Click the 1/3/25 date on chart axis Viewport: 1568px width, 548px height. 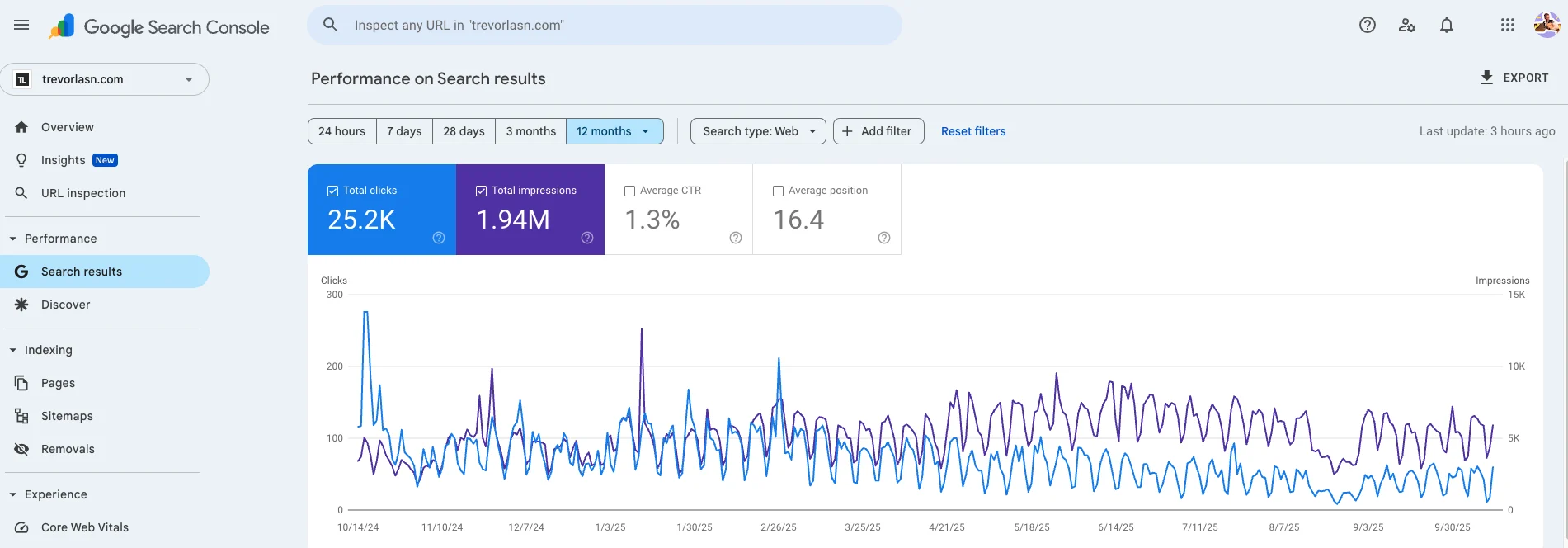point(610,527)
